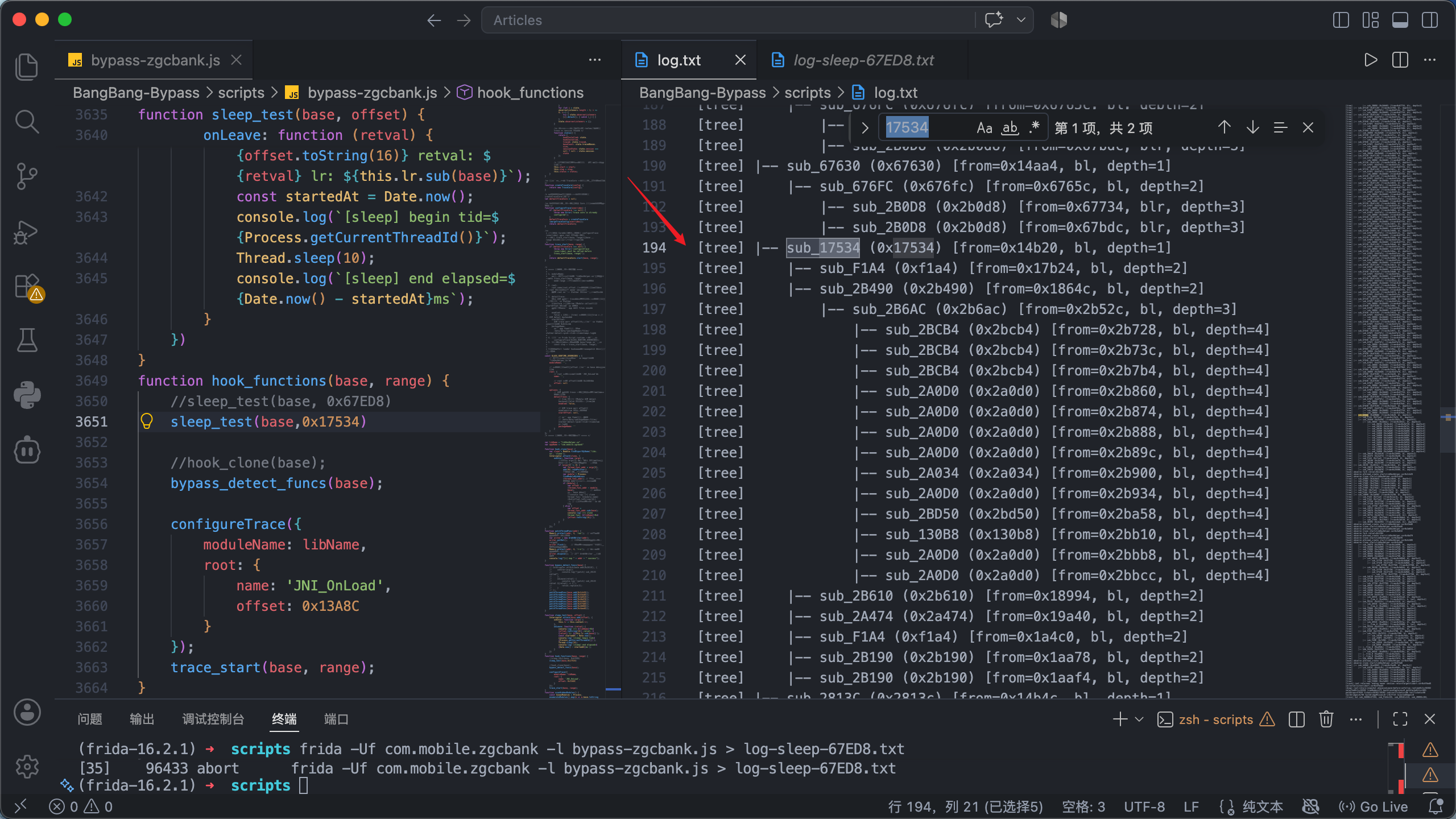Change encoding via UTF-8 status item
The image size is (1456, 819).
[1144, 806]
